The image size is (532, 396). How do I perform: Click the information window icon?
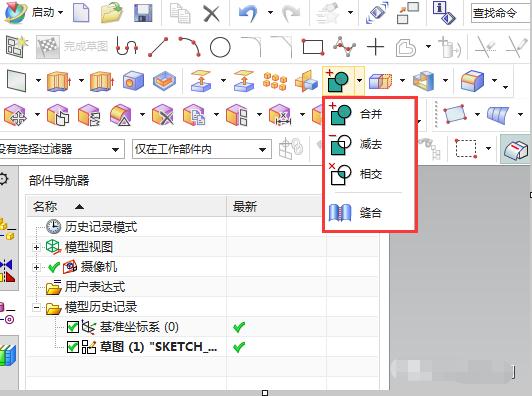tap(443, 13)
